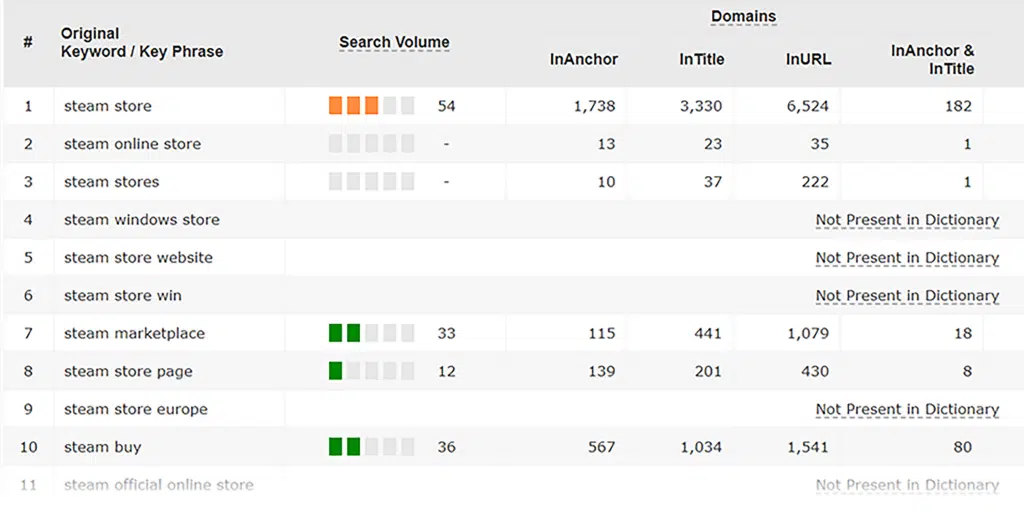Sort by the InAnchor column header
1024x515 pixels.
(x=583, y=59)
